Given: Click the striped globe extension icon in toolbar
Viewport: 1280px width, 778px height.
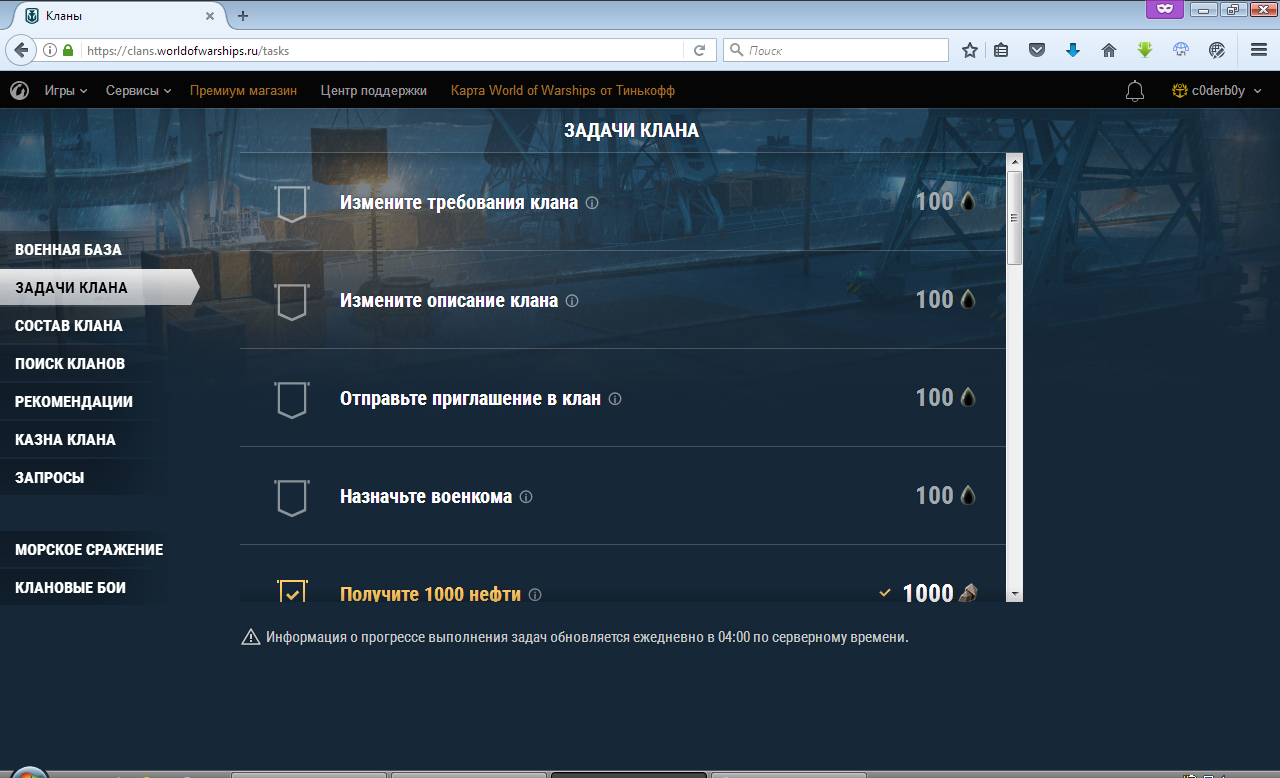Looking at the screenshot, I should coord(1217,50).
